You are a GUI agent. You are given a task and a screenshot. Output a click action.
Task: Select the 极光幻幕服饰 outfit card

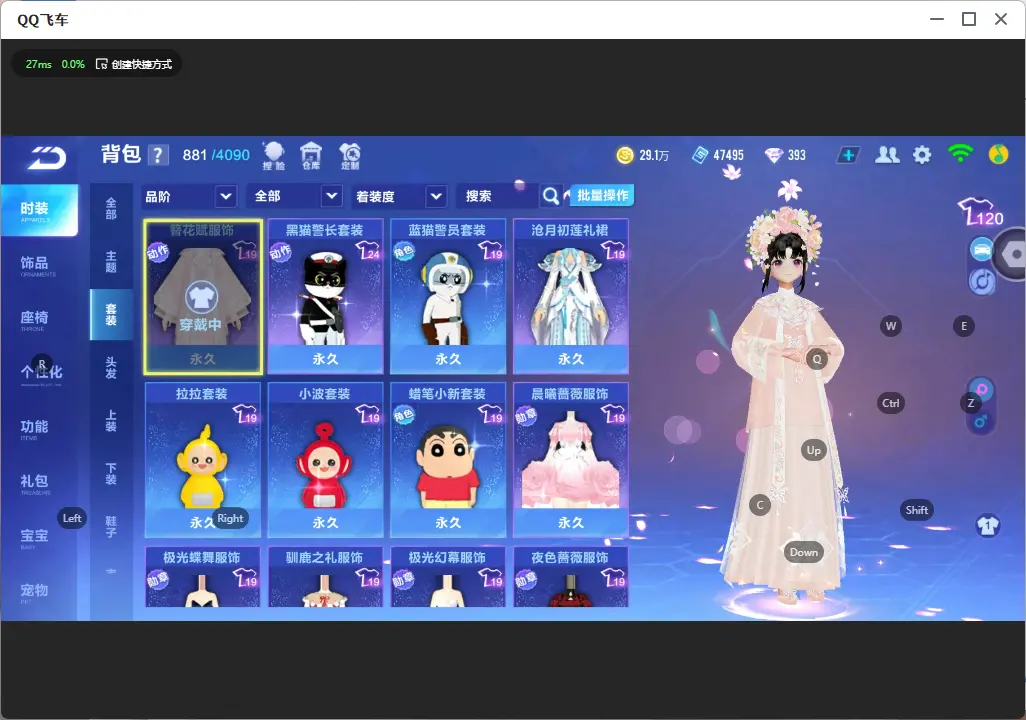448,577
